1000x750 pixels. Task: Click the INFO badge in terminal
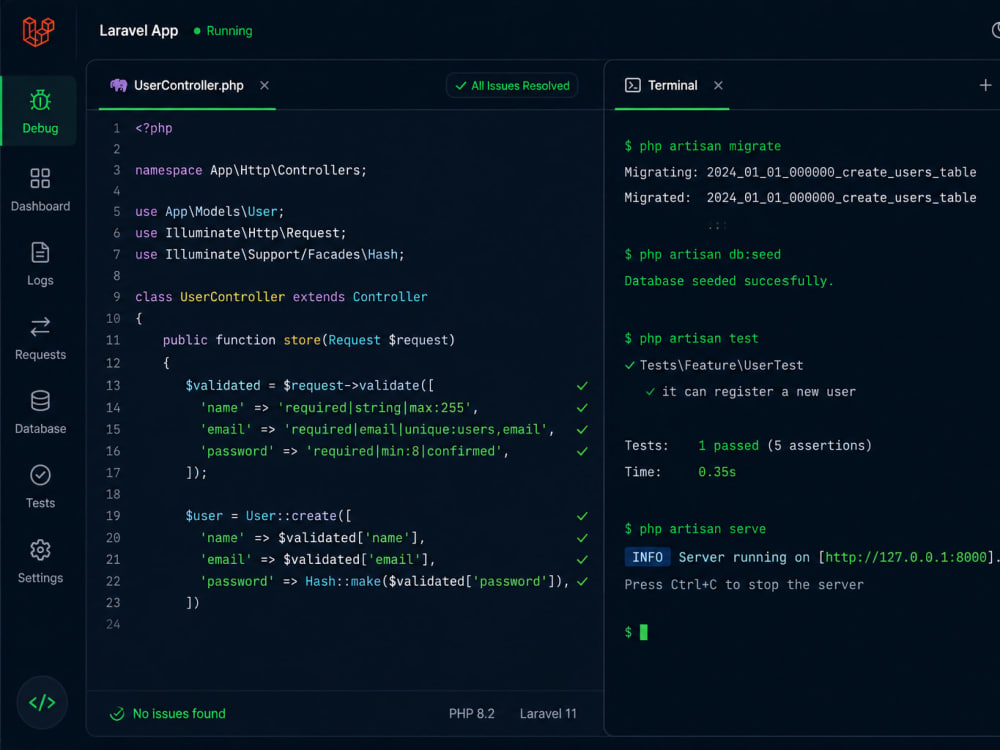(x=647, y=557)
